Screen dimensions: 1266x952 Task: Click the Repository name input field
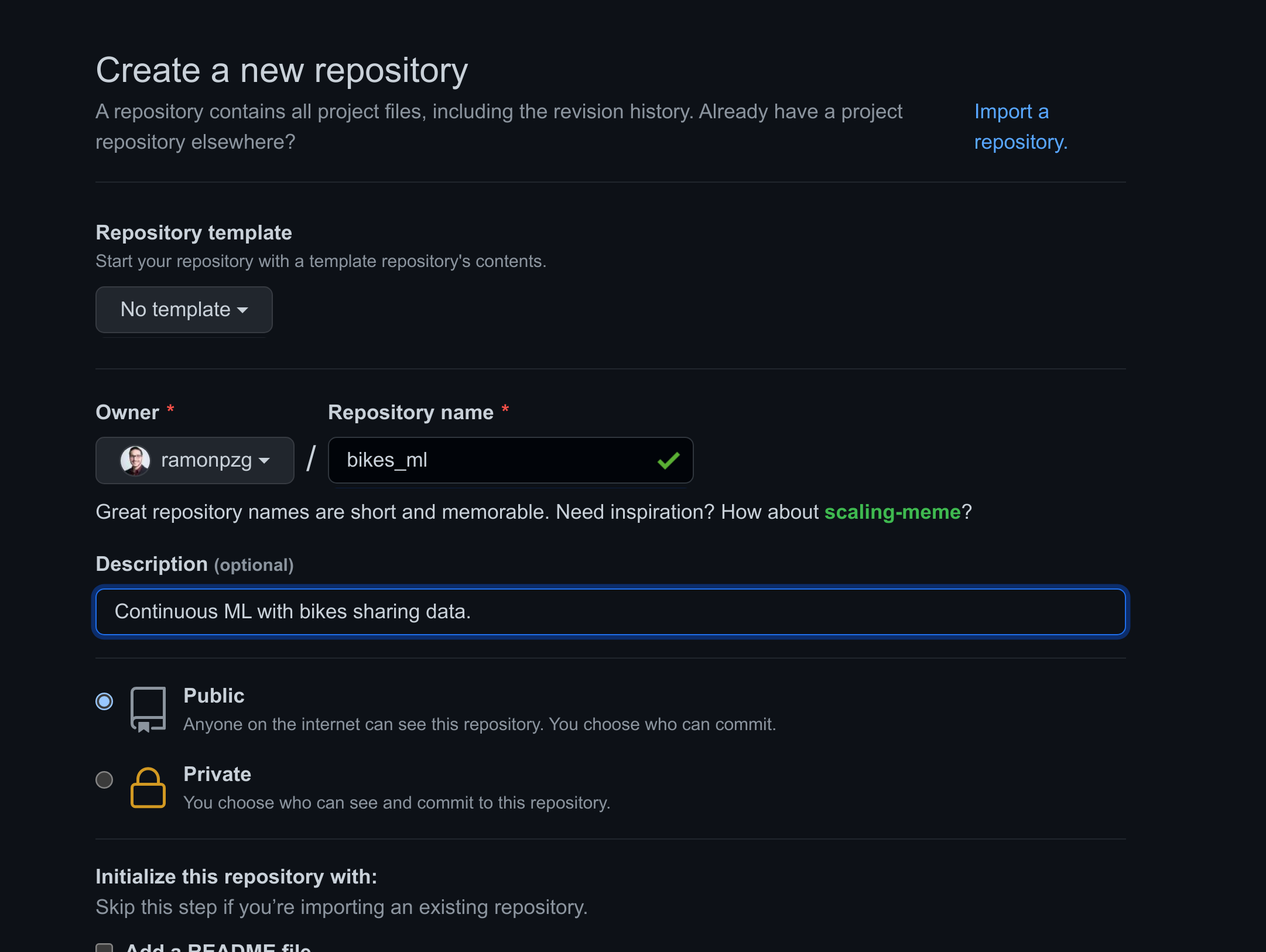(x=511, y=460)
